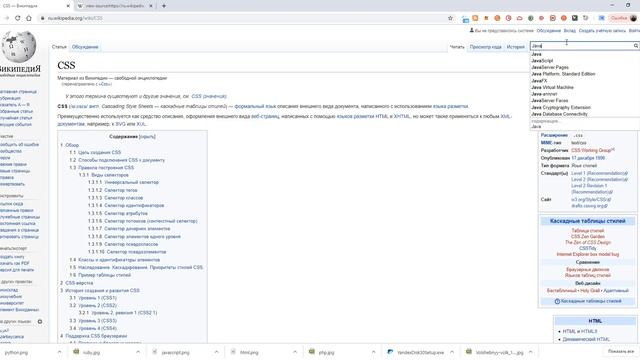Open language settings gear in sidebar
The height and width of the screenshot is (360, 640).
coord(40,322)
